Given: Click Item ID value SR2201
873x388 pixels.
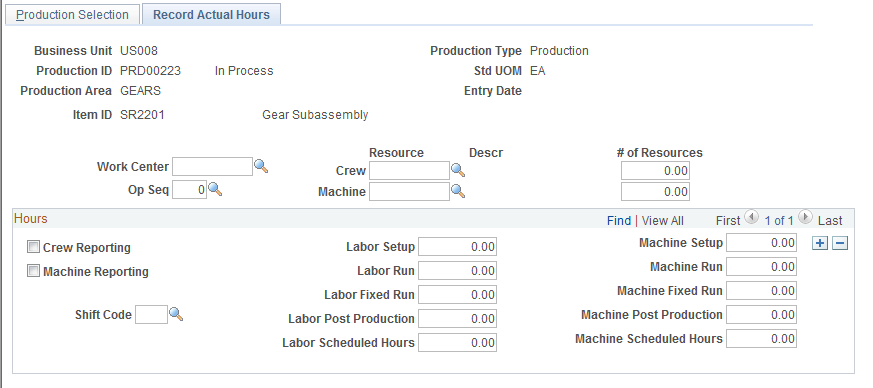Looking at the screenshot, I should [142, 115].
